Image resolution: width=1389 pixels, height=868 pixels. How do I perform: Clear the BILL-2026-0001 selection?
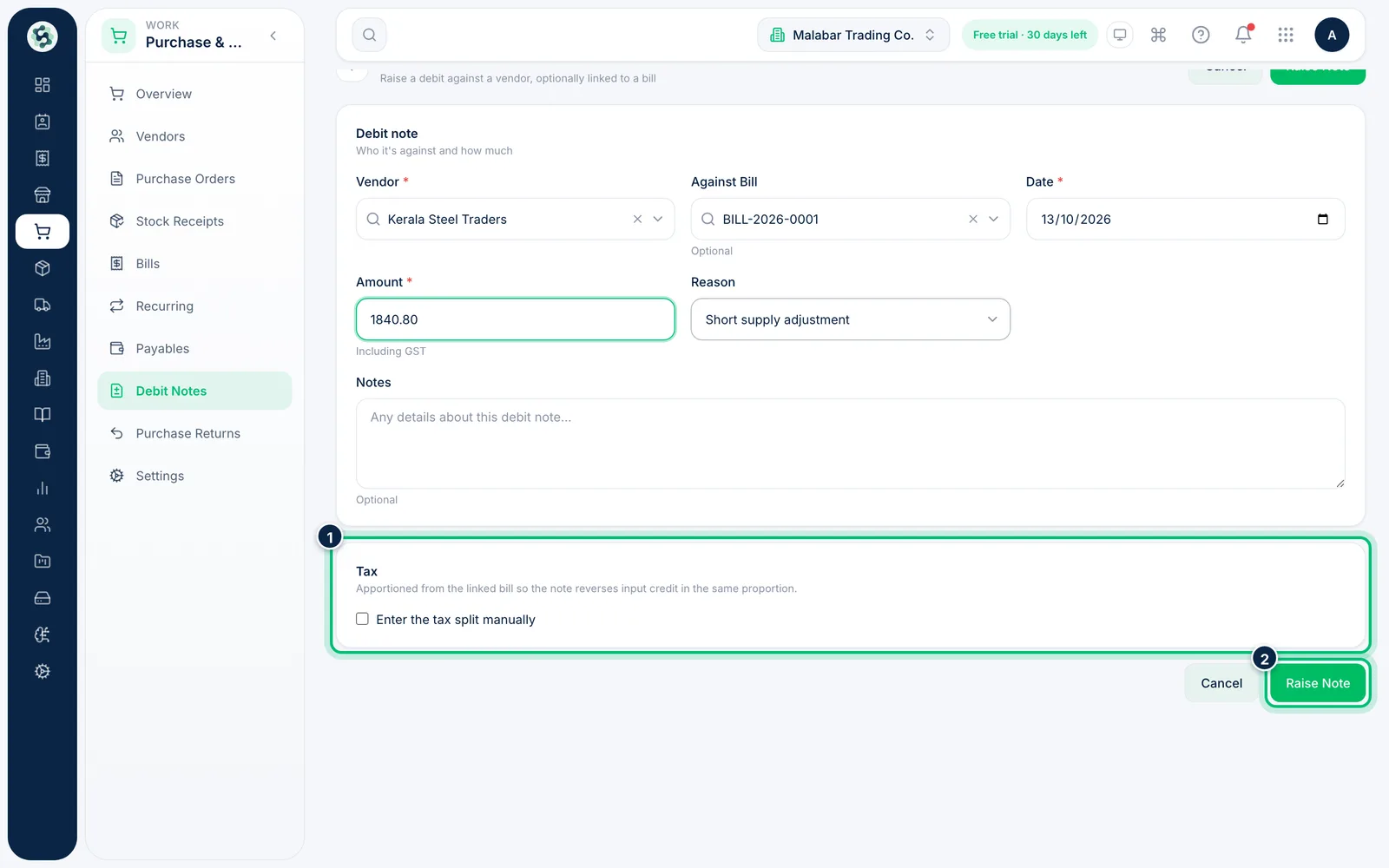pyautogui.click(x=973, y=219)
